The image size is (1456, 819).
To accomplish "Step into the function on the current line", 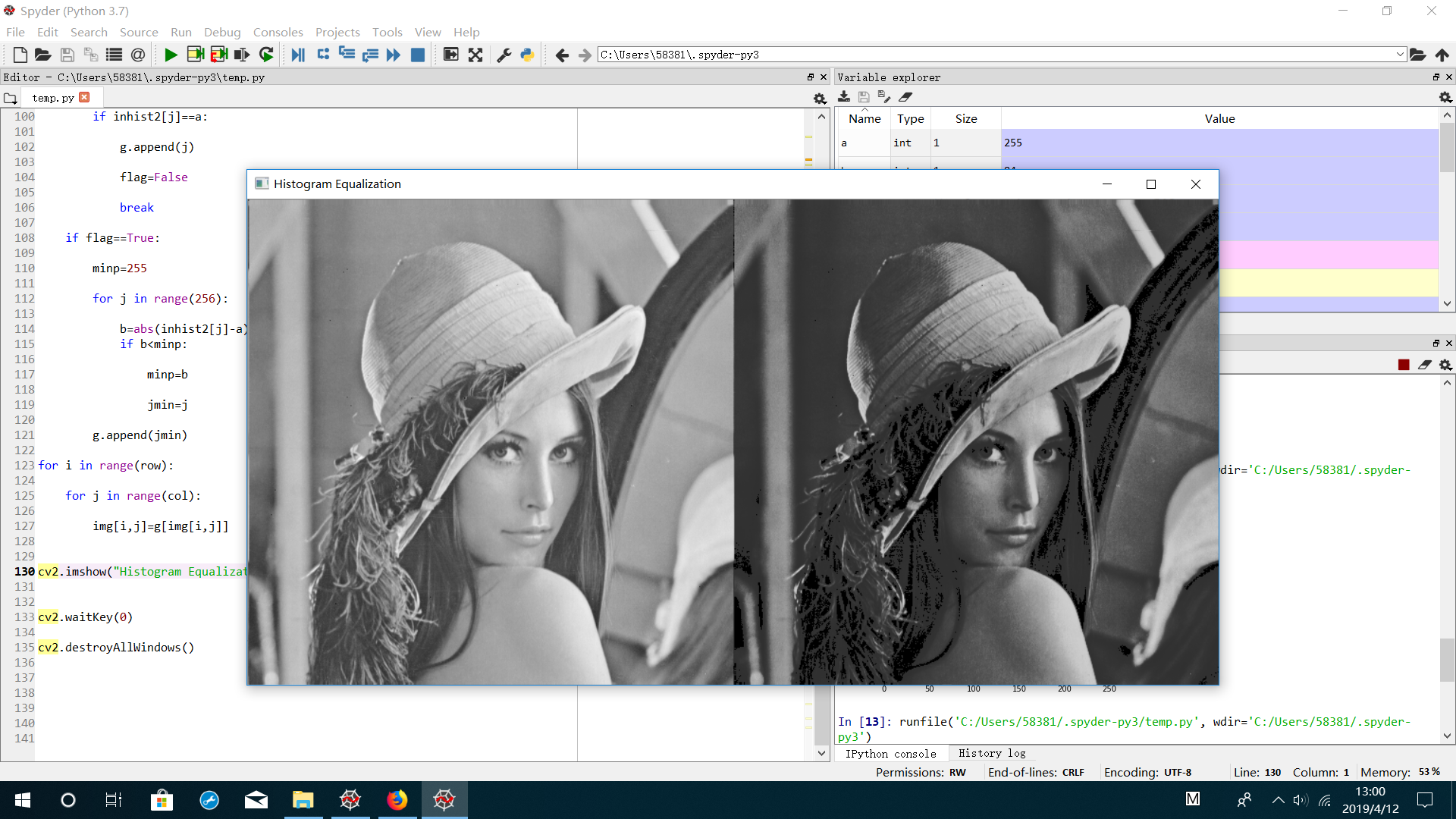I will [x=347, y=55].
